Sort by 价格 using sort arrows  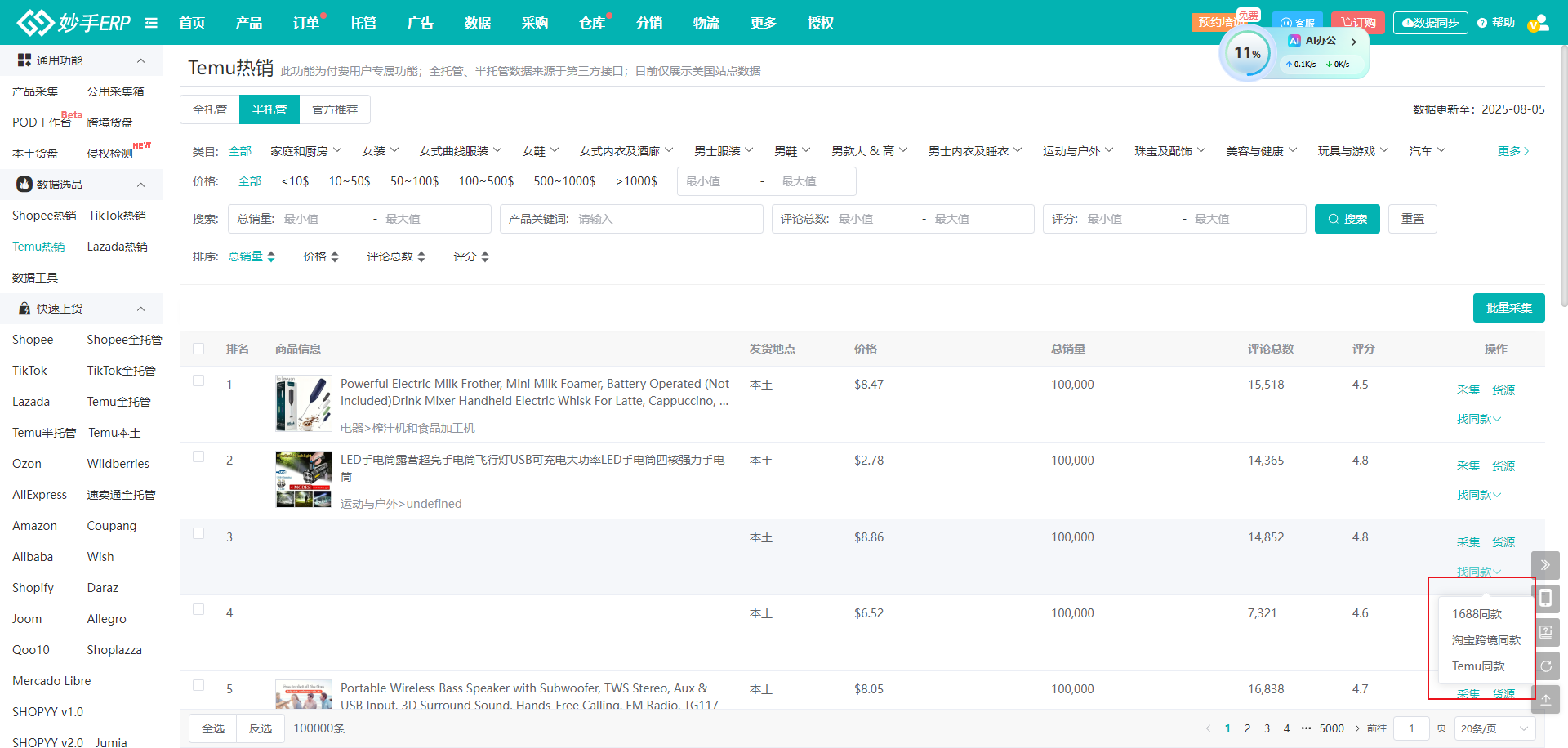[x=335, y=256]
